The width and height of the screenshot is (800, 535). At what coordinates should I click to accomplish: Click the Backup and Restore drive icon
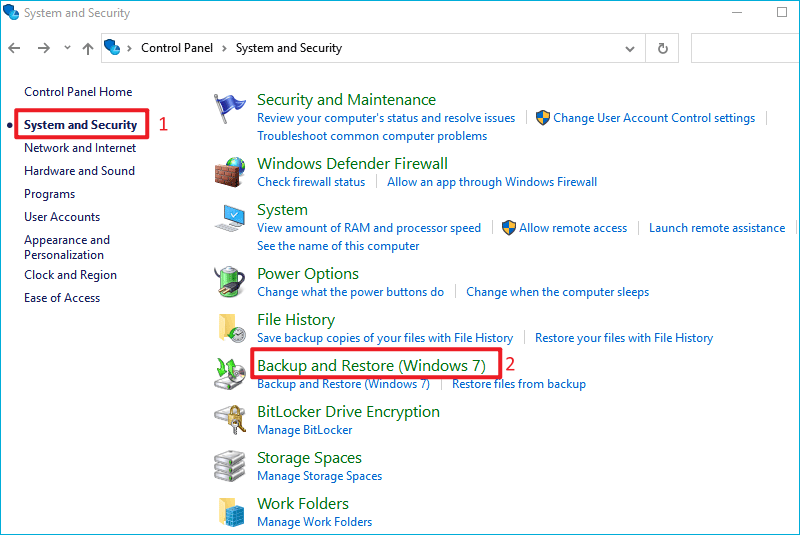point(230,374)
